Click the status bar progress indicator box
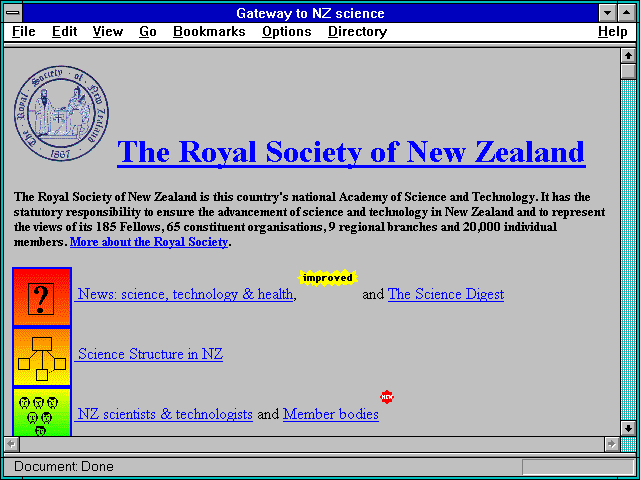The height and width of the screenshot is (480, 640). [578, 467]
